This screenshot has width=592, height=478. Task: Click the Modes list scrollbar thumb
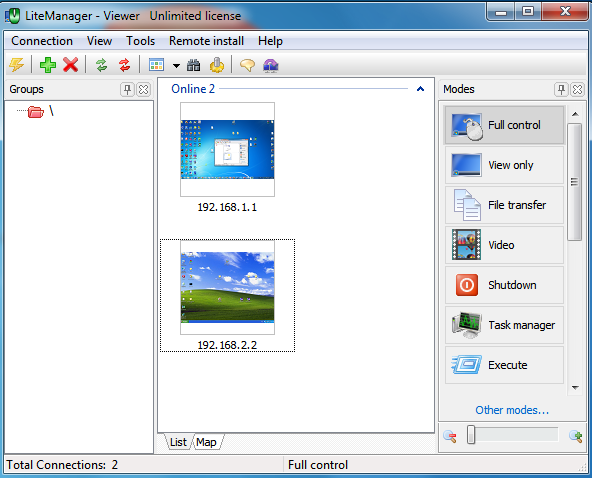pos(575,182)
